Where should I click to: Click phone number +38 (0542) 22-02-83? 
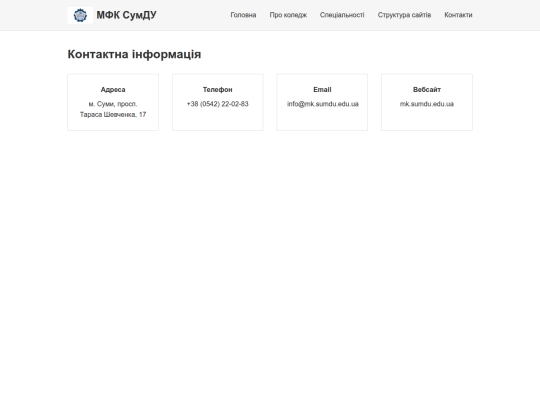(x=218, y=104)
